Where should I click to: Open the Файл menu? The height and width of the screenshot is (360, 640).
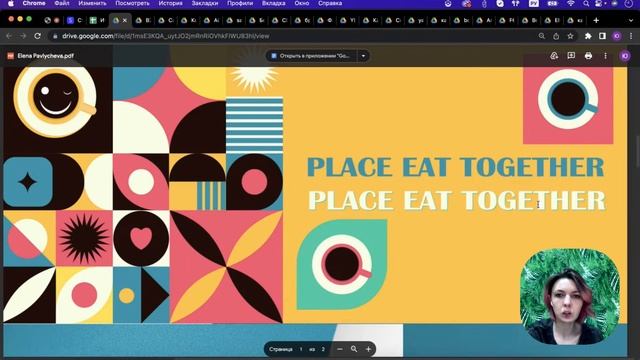coord(62,3)
